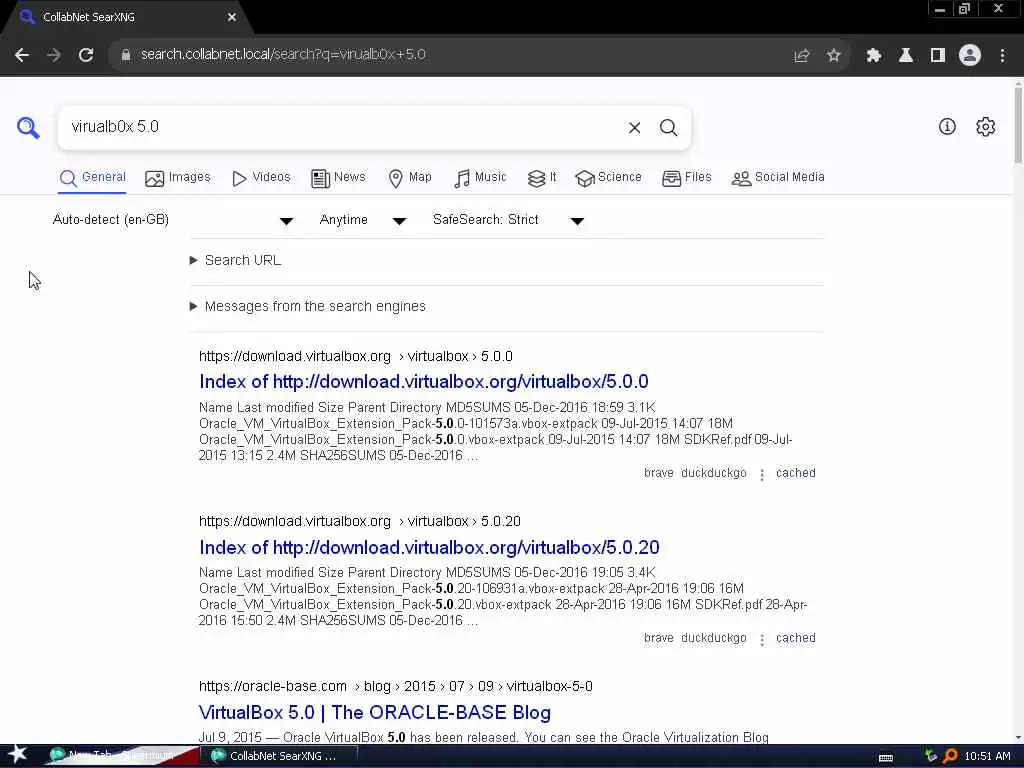Switch to the Files category tab
This screenshot has width=1024, height=768.
point(686,178)
